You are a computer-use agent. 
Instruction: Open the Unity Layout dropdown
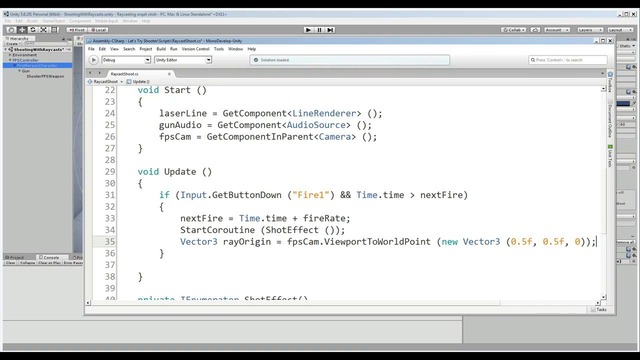620,30
